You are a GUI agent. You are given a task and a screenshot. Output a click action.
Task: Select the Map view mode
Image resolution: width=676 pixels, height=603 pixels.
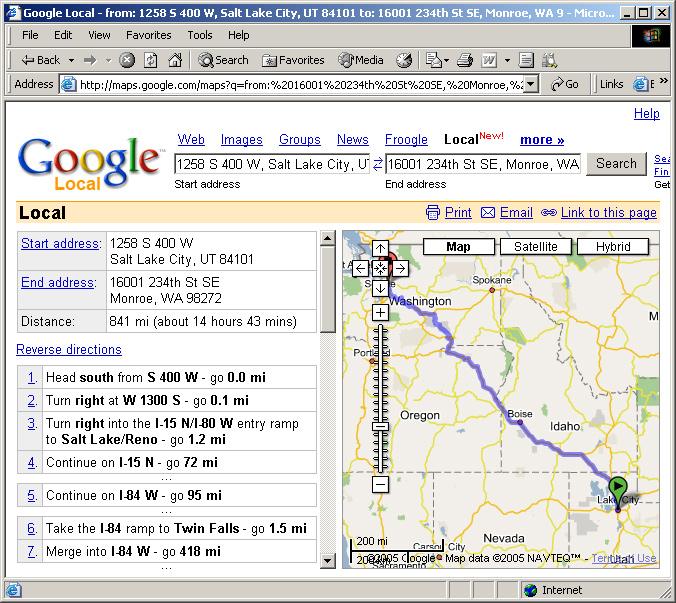(x=458, y=246)
